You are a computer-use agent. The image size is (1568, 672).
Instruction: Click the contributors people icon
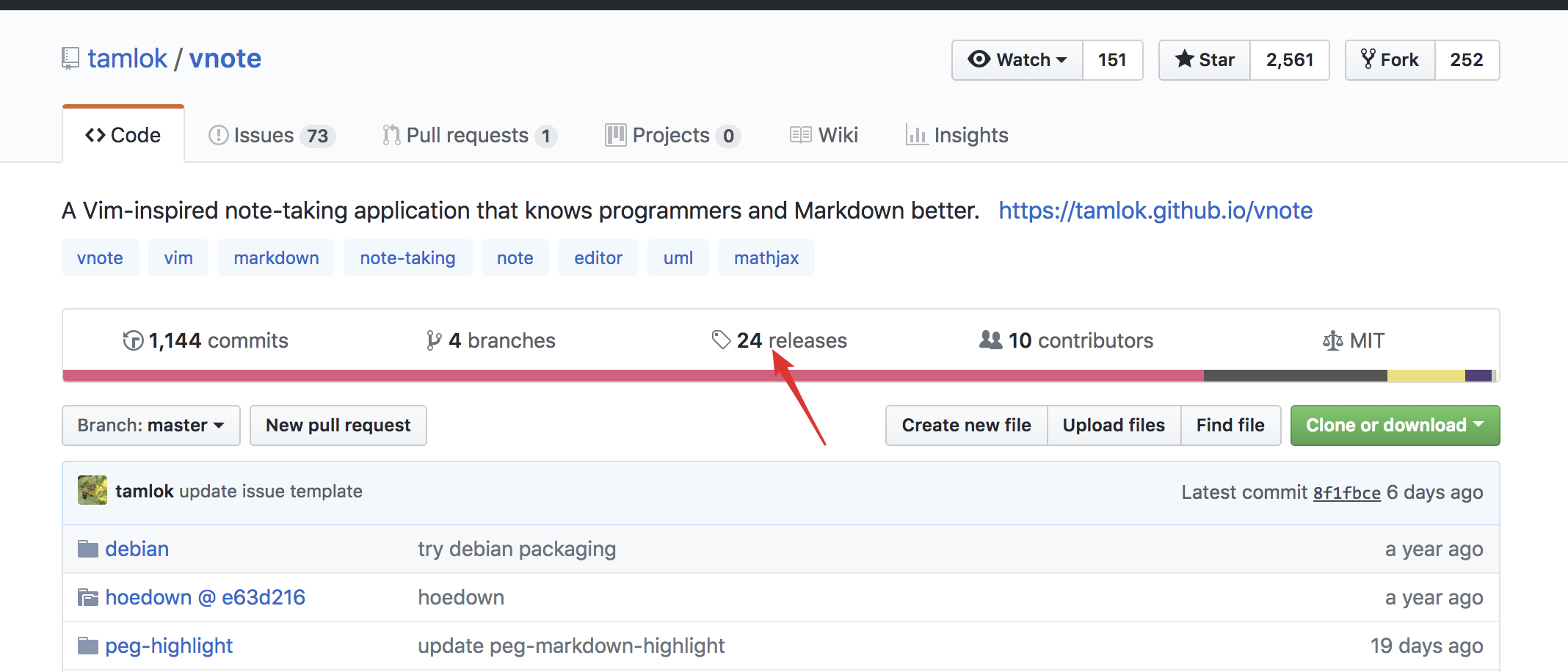[990, 340]
